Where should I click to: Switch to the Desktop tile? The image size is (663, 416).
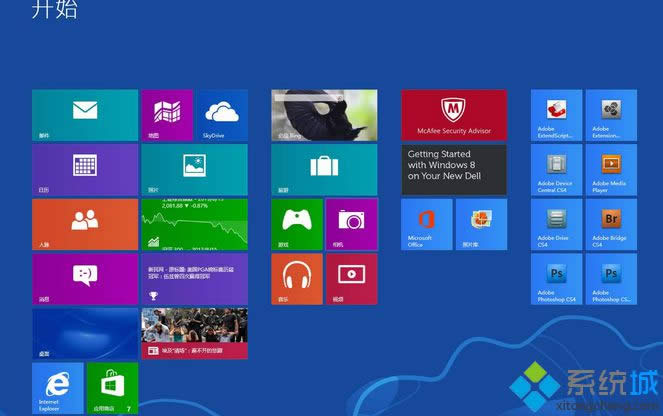(x=85, y=334)
